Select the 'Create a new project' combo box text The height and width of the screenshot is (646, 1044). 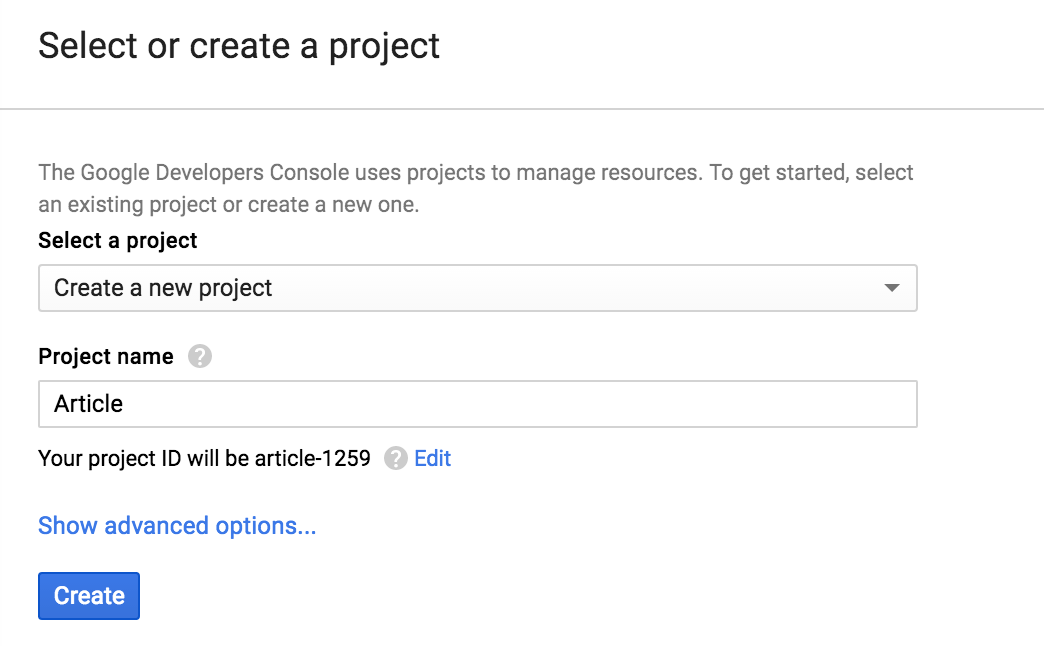click(163, 288)
